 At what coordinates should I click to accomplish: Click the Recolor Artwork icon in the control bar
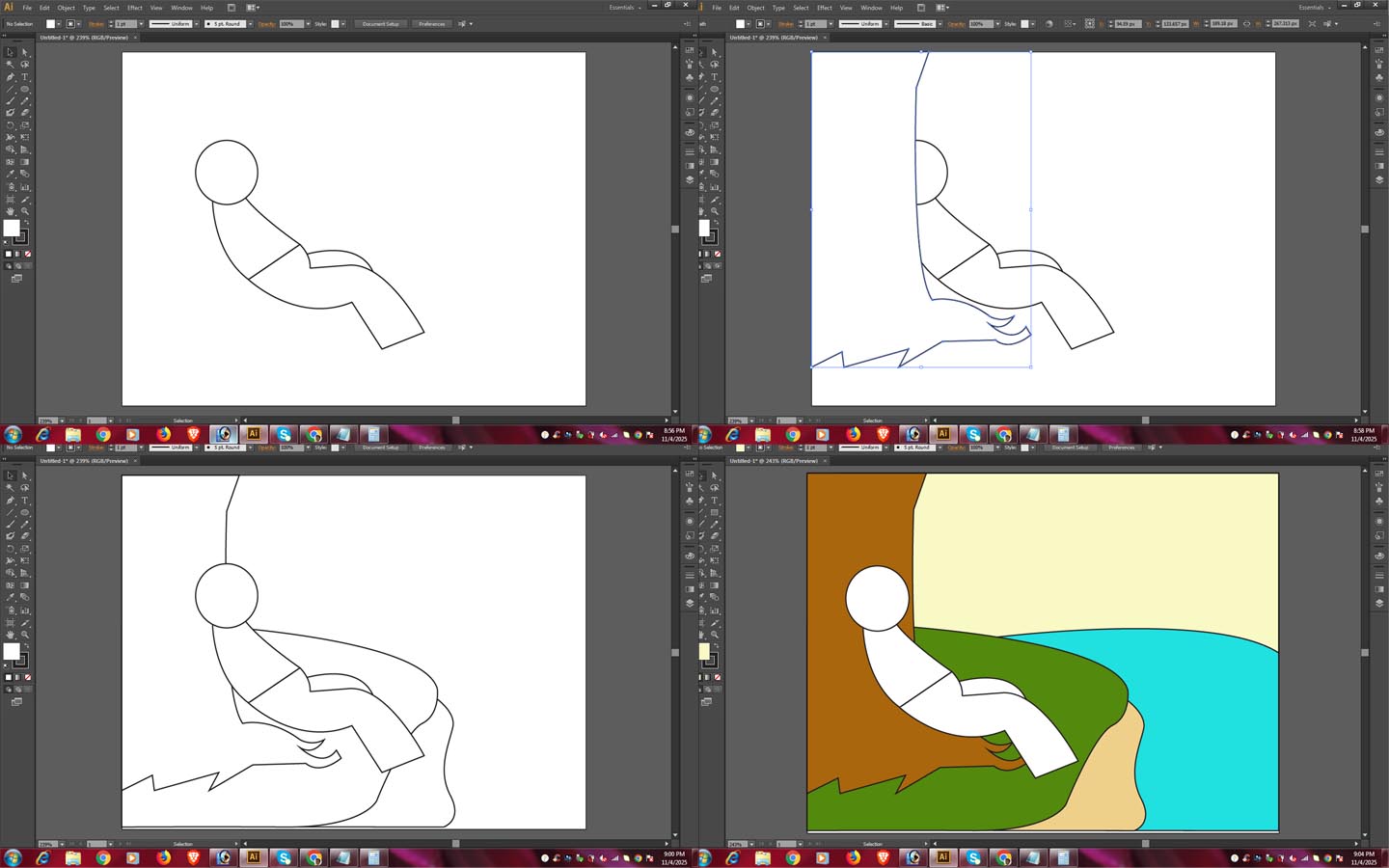1049,24
